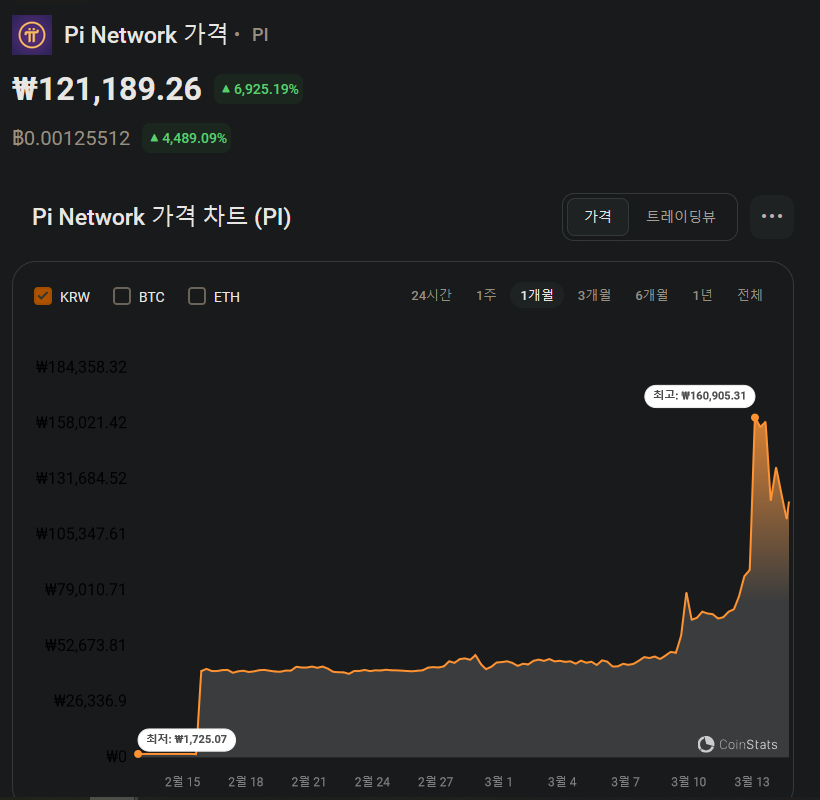This screenshot has height=800, width=820.
Task: Switch to the 트레이딩뷰 chart tab
Action: coord(681,216)
